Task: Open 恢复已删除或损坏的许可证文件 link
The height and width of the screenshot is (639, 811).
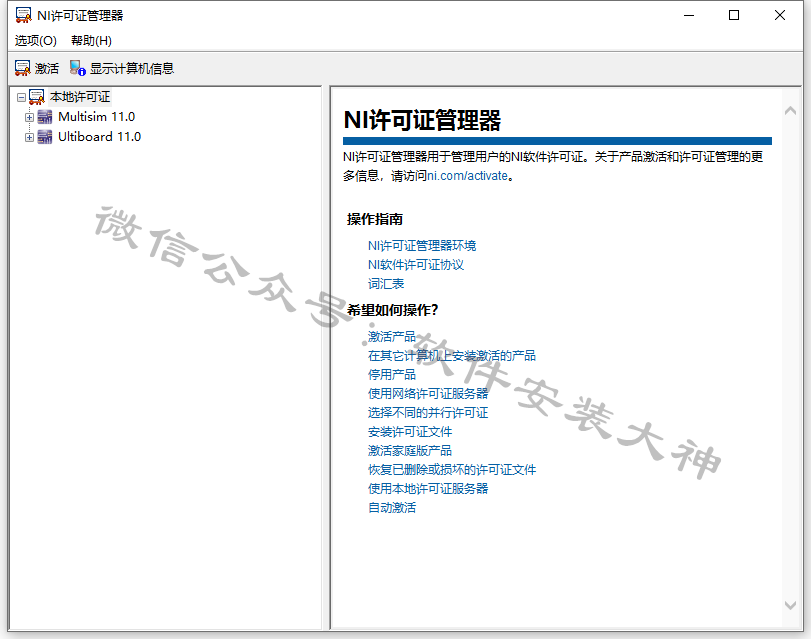Action: [x=452, y=470]
